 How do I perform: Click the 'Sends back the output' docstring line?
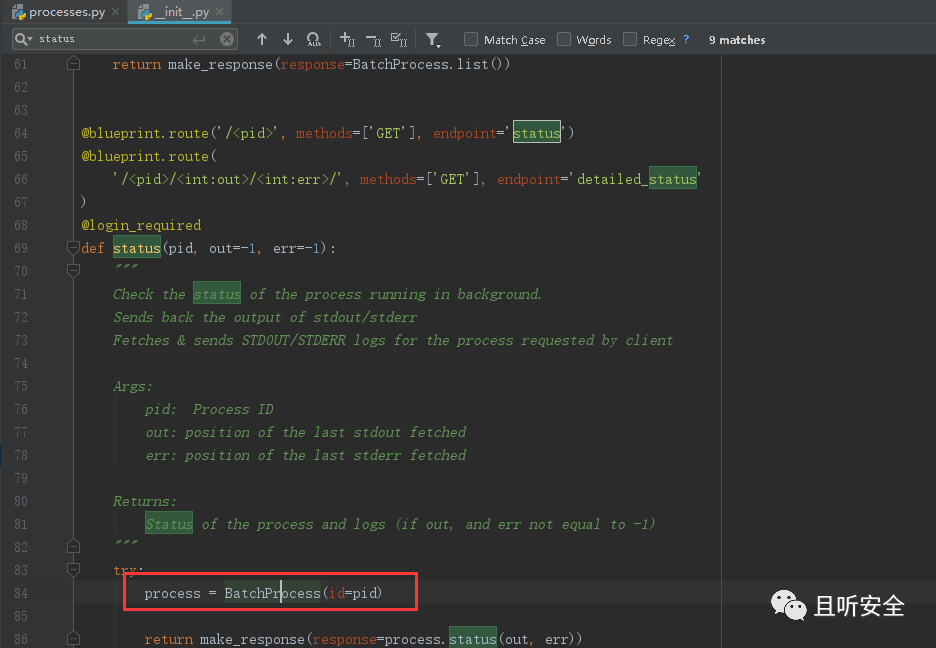click(265, 317)
